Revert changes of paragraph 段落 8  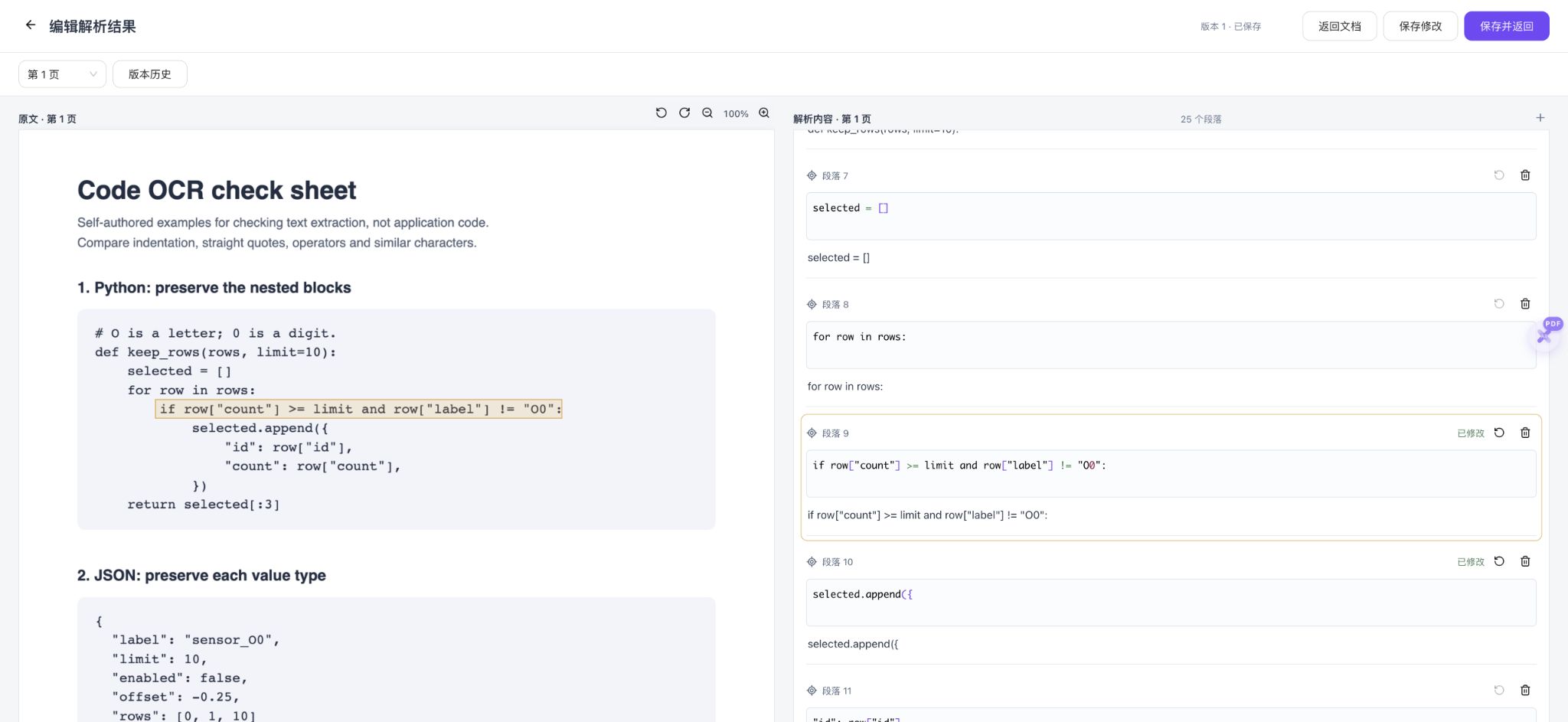(x=1499, y=304)
